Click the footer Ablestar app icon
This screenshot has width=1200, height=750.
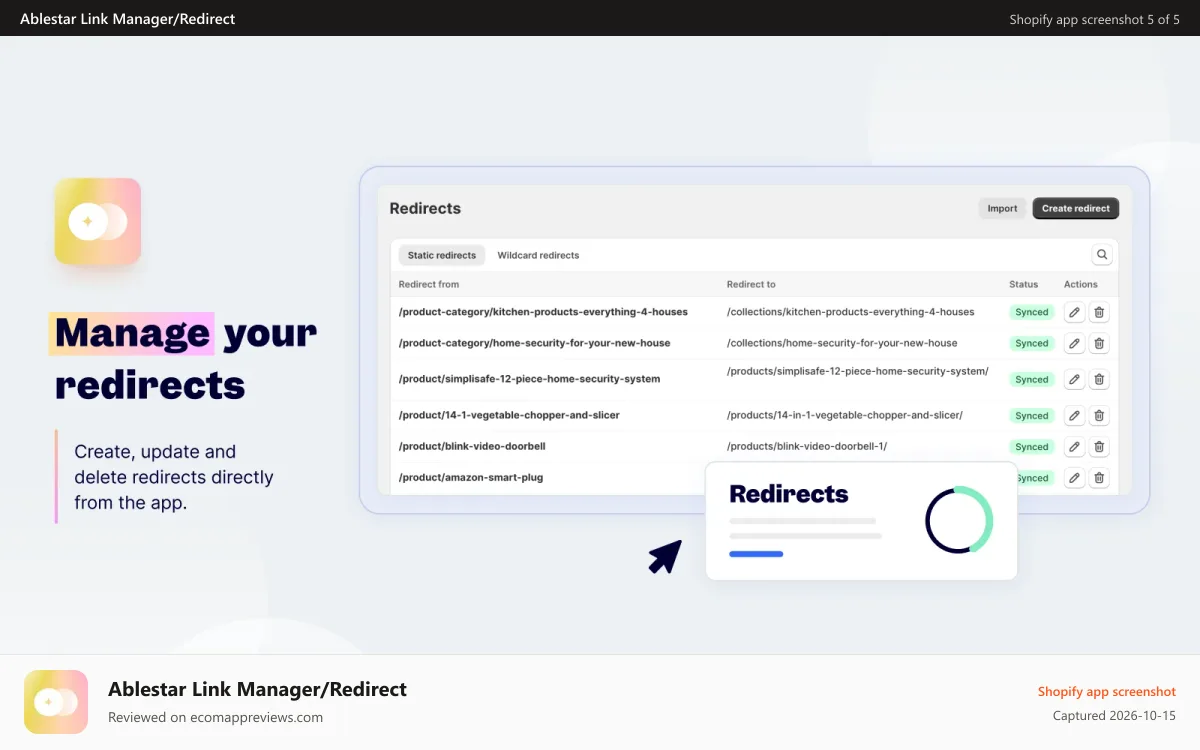tap(56, 702)
